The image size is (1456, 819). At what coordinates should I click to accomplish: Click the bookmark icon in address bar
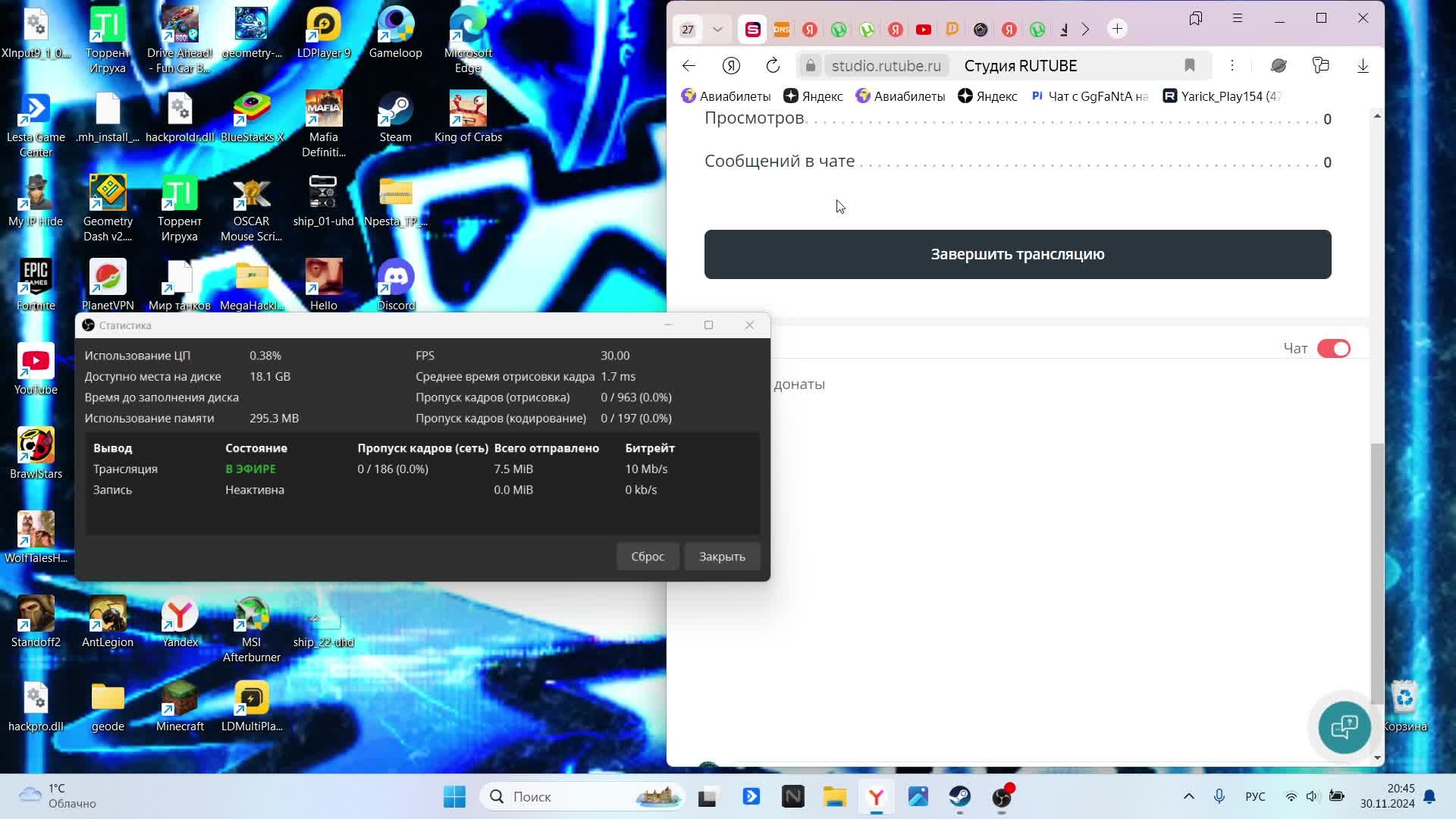1189,66
